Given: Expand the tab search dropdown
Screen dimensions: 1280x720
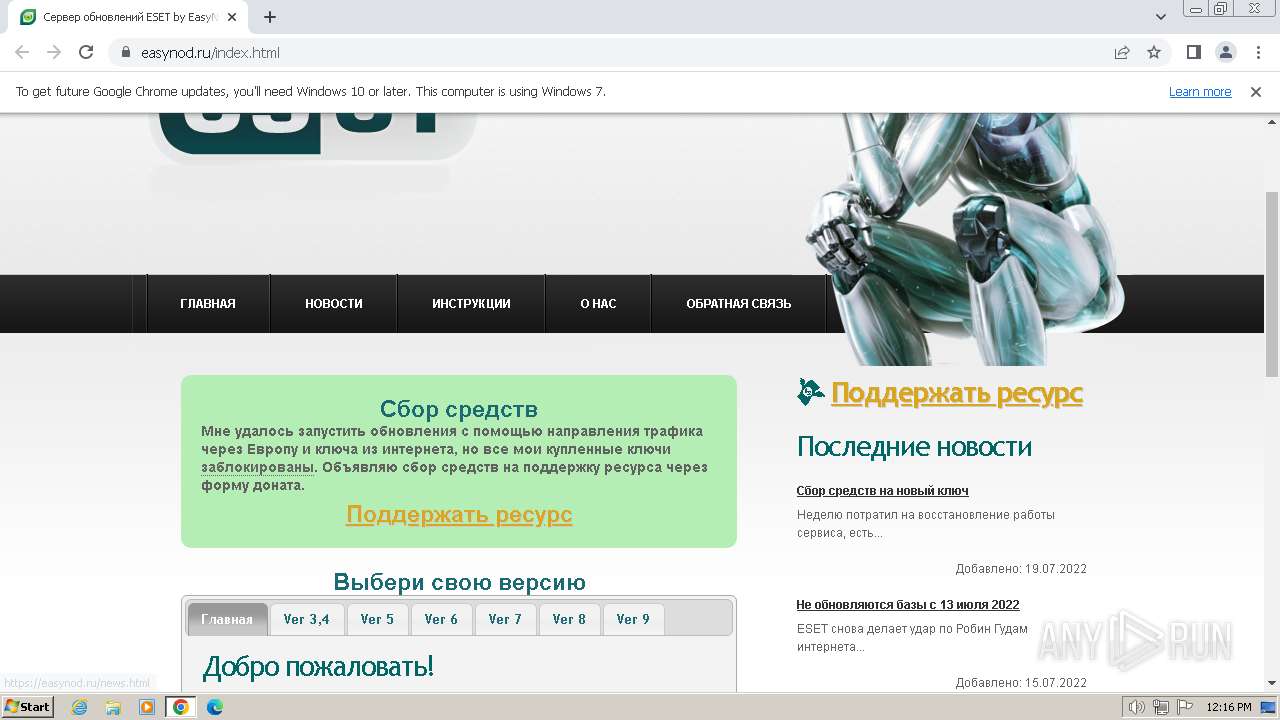Looking at the screenshot, I should point(1161,17).
